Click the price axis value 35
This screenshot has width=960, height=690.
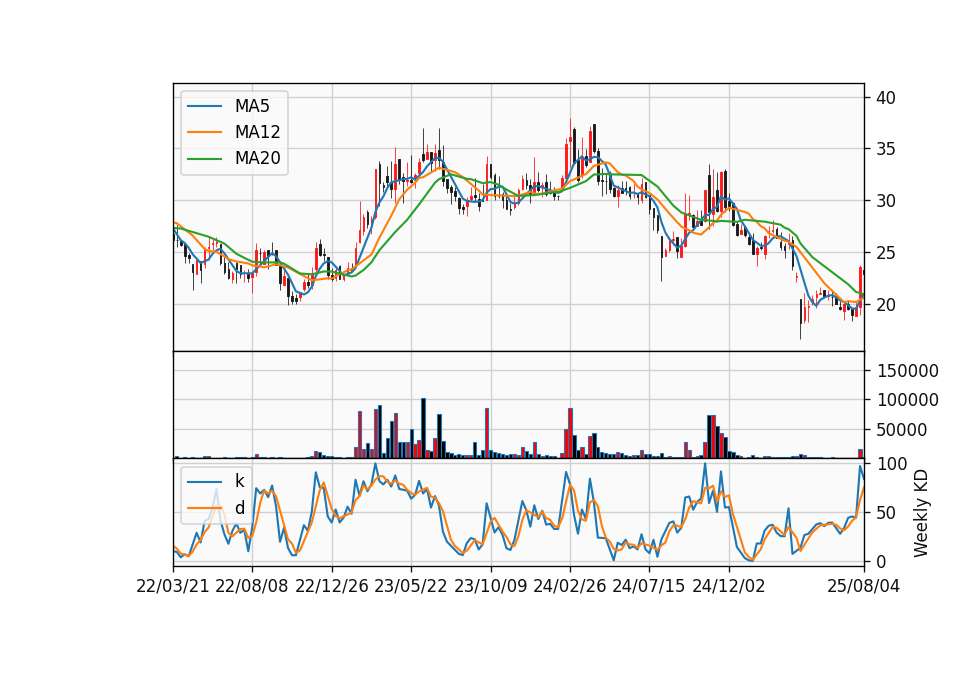885,149
